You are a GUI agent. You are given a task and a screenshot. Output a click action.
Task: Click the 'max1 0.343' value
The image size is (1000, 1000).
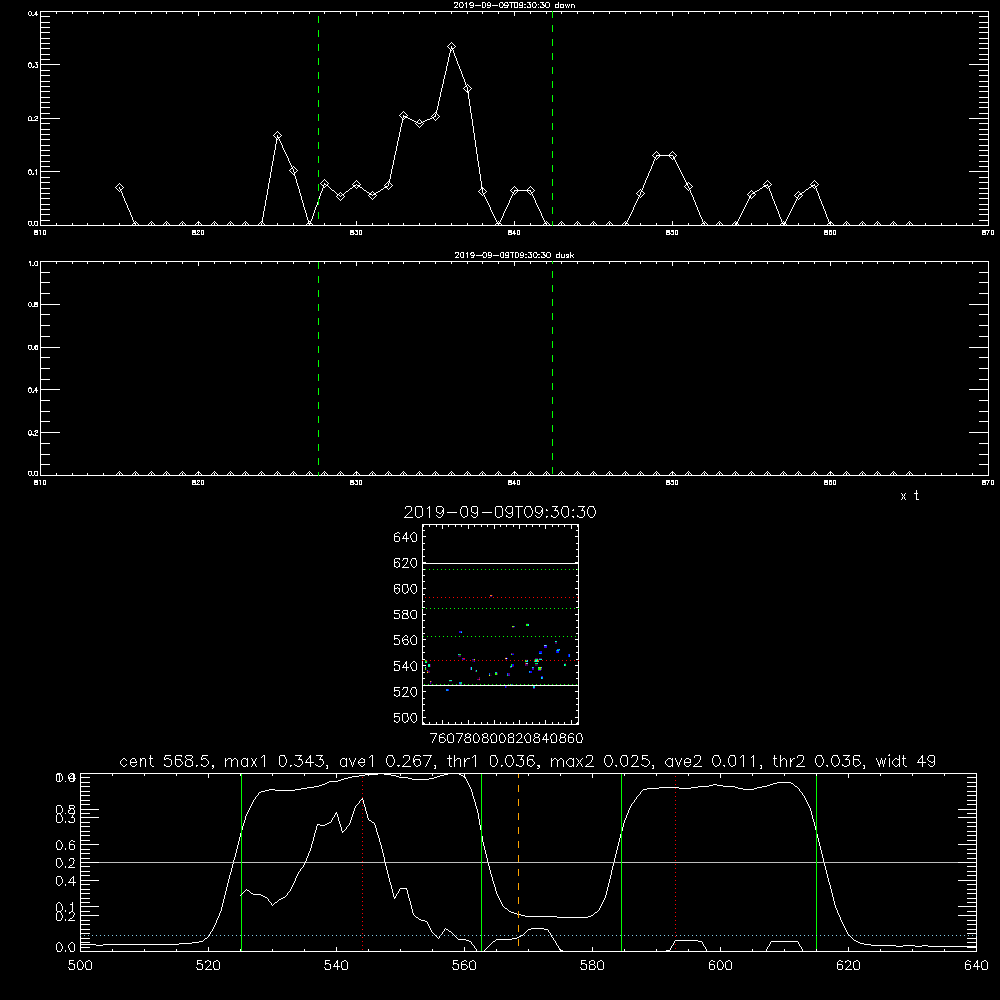coord(277,761)
